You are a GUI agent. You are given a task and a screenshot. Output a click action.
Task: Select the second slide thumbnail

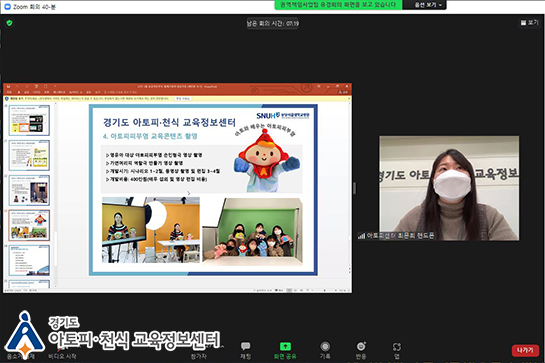point(29,155)
